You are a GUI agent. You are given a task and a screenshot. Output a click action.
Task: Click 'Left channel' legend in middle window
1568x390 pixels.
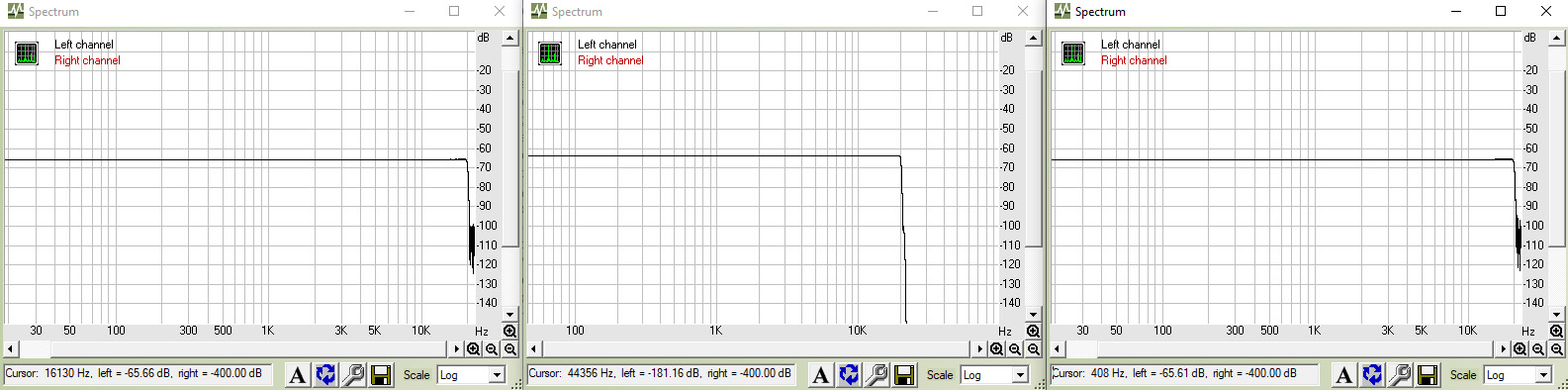(607, 45)
